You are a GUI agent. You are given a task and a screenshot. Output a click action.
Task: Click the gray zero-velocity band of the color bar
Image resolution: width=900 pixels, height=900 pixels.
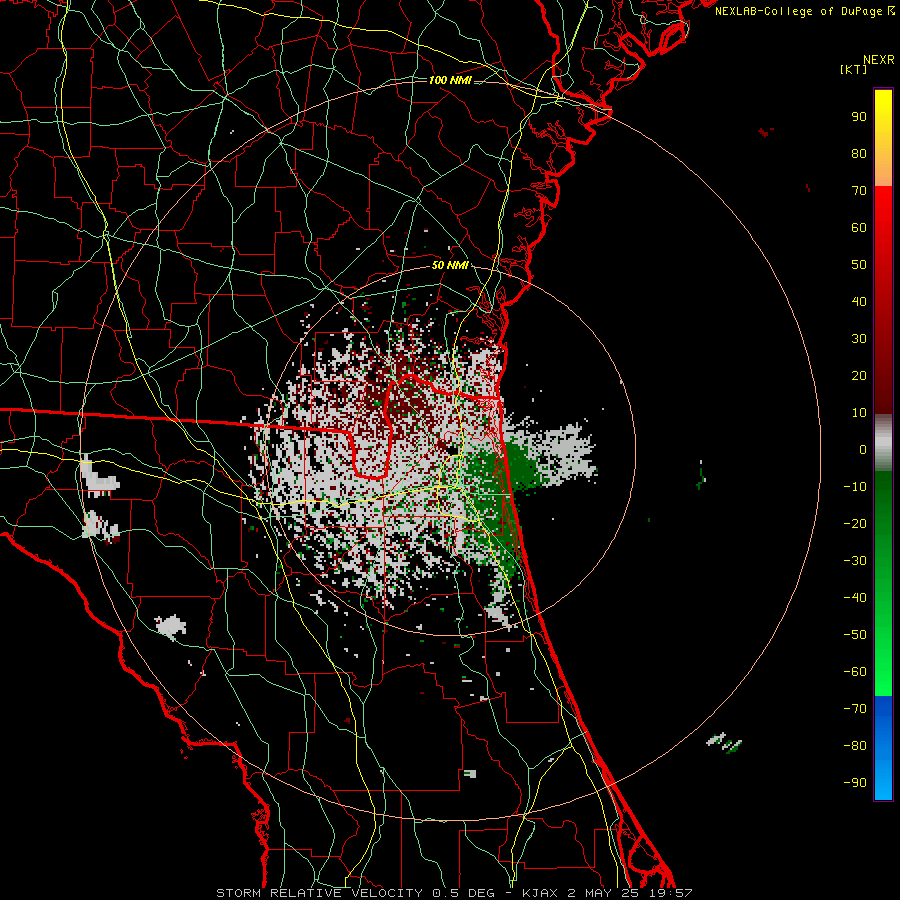tap(883, 443)
